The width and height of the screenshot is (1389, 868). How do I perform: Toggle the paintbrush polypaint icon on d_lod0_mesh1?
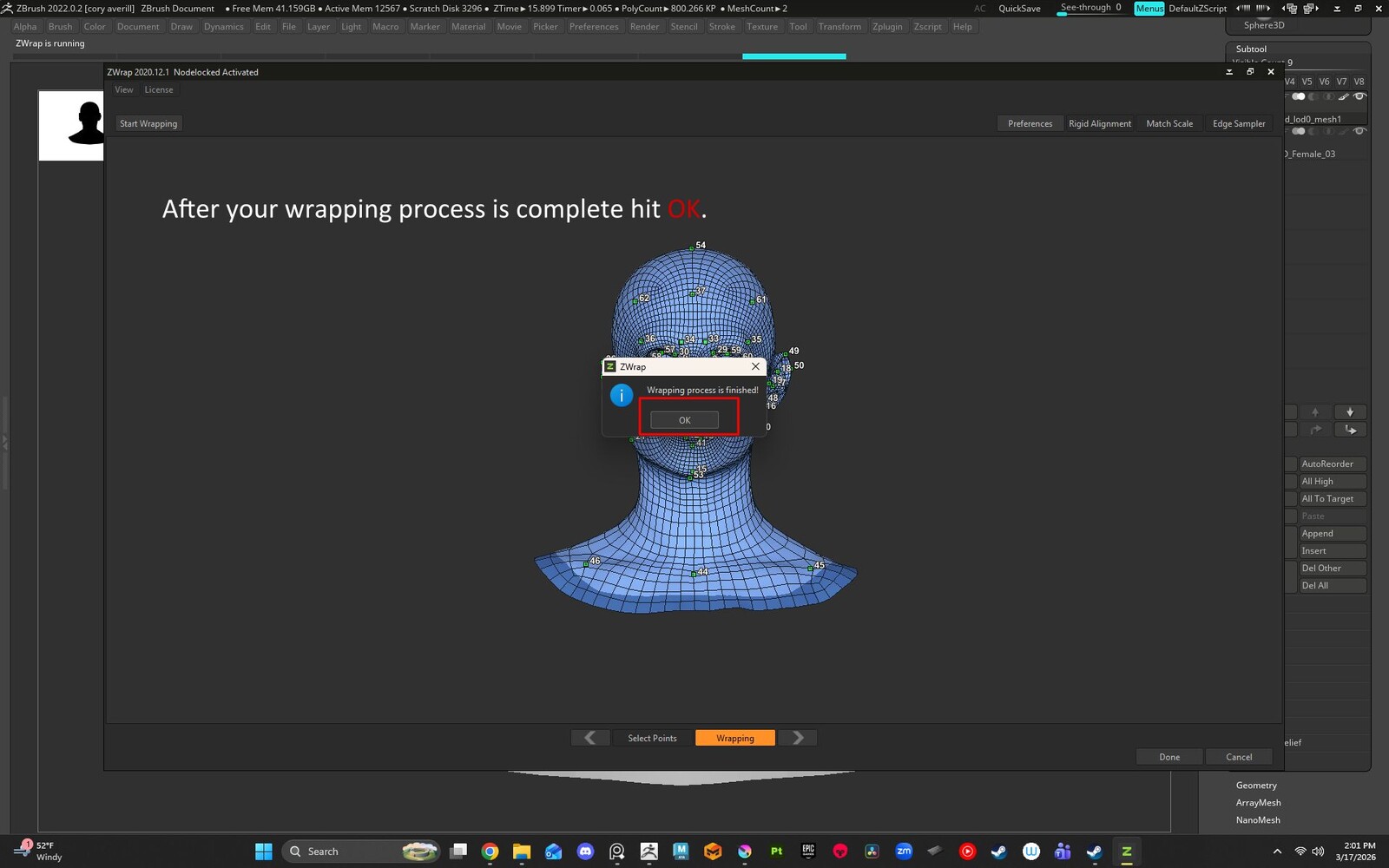(x=1344, y=96)
